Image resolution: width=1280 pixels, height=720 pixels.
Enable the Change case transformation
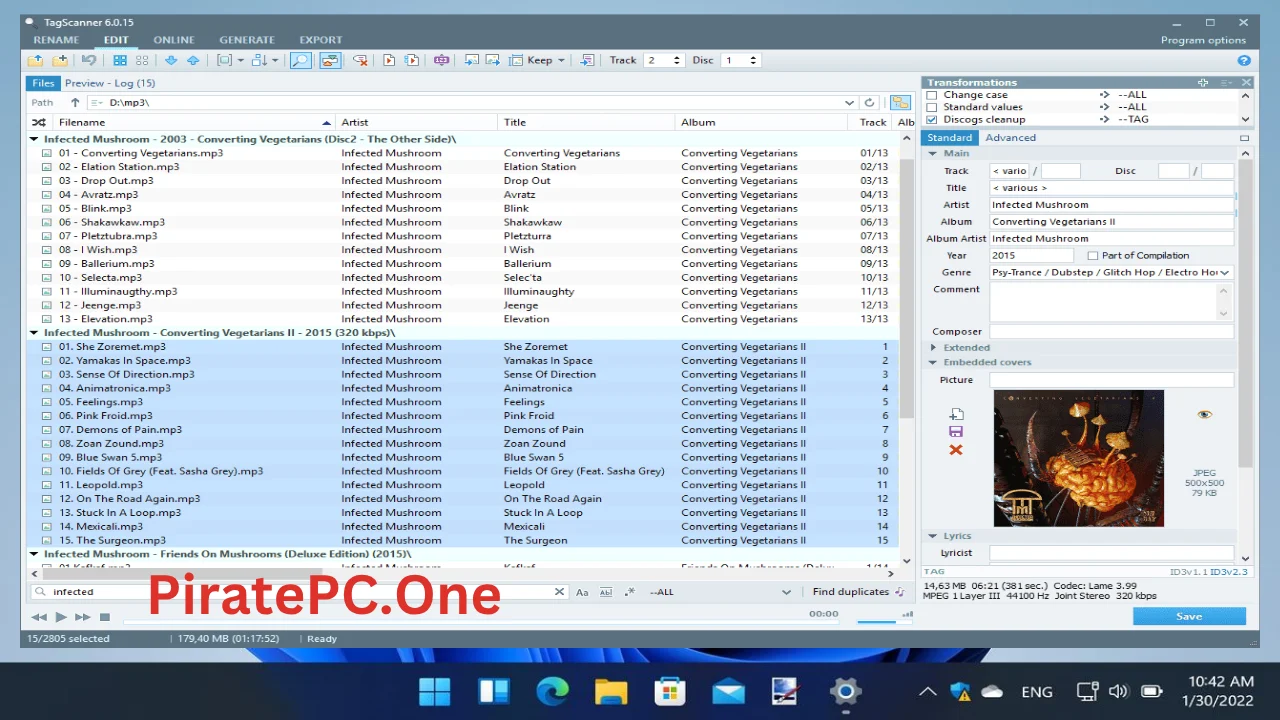point(932,95)
